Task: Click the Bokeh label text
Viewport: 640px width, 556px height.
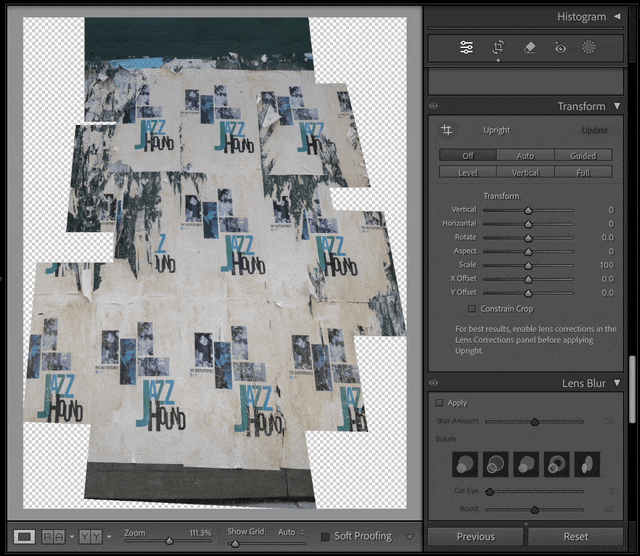Action: tap(446, 439)
